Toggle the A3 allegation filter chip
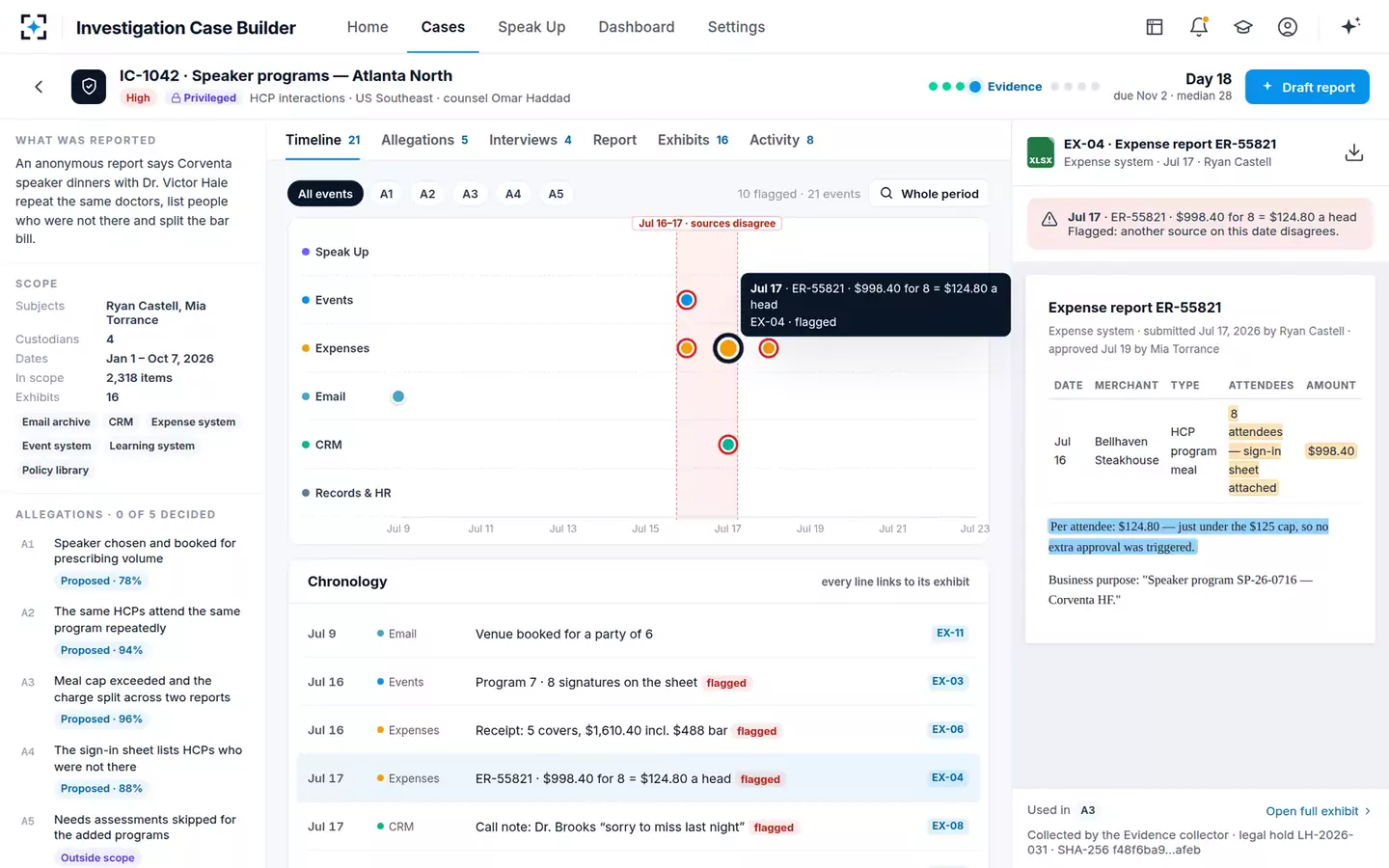 point(470,194)
